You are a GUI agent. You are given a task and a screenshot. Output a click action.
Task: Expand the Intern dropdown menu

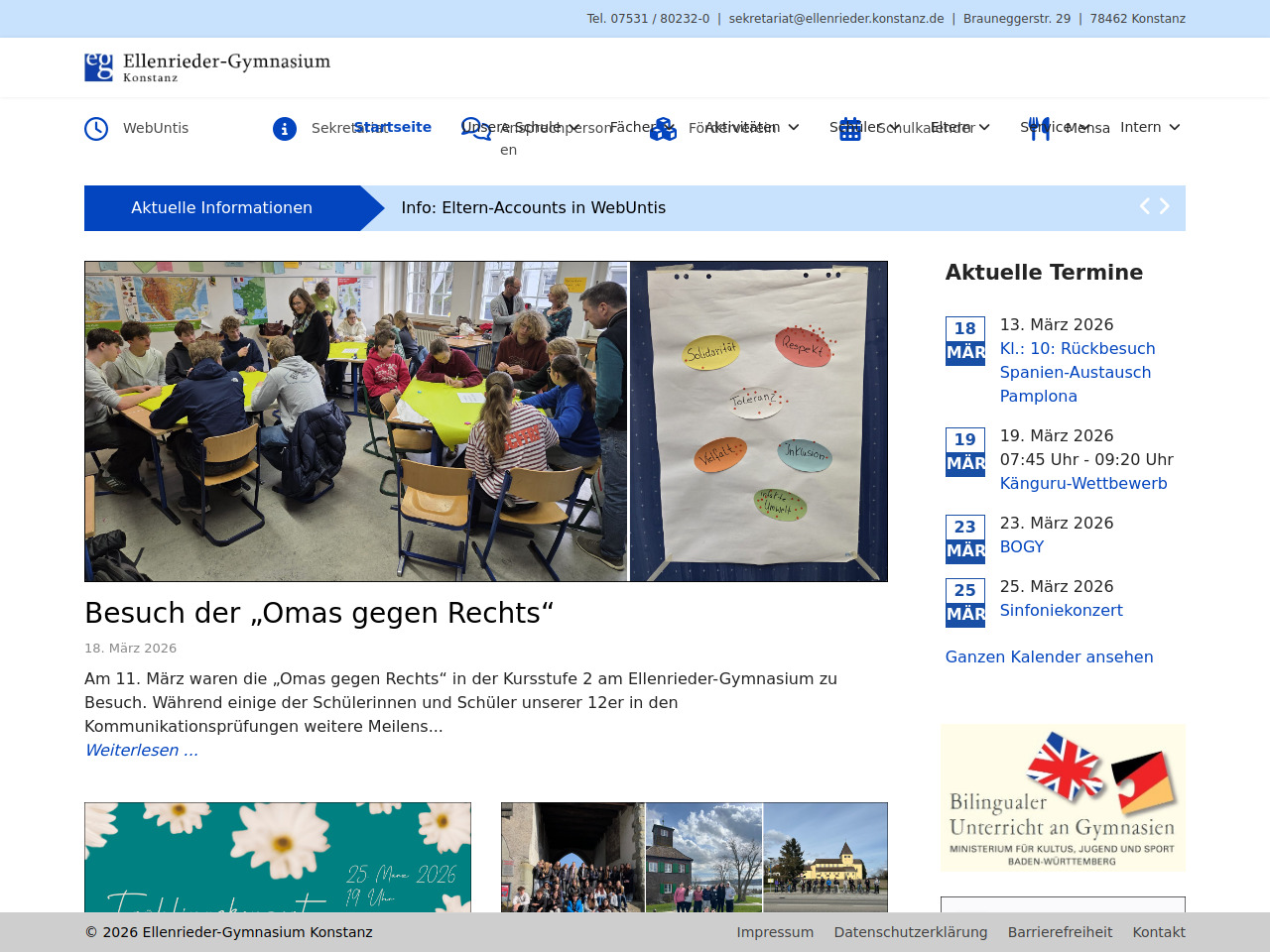coord(1175,127)
